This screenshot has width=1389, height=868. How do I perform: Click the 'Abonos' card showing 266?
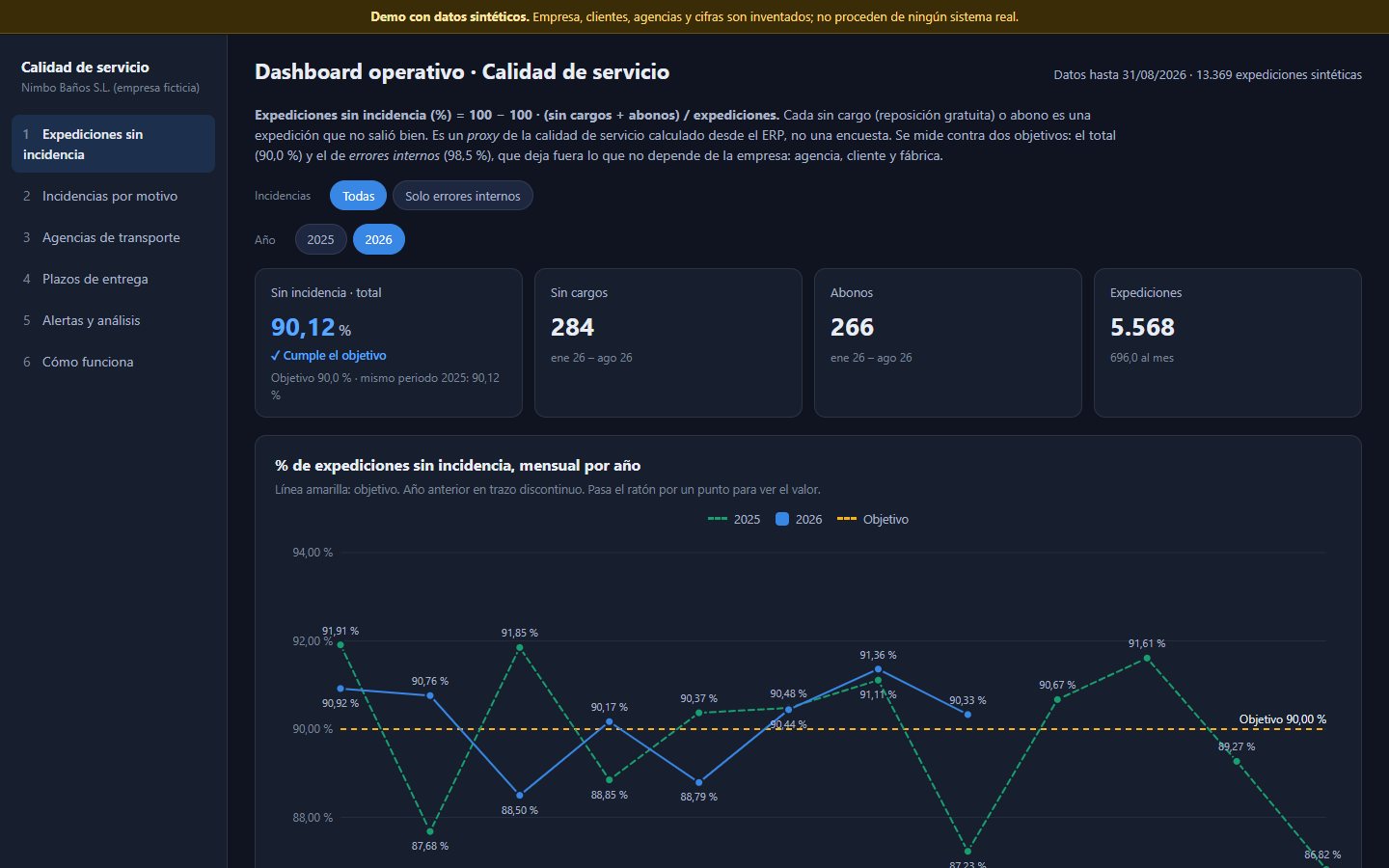[x=948, y=342]
